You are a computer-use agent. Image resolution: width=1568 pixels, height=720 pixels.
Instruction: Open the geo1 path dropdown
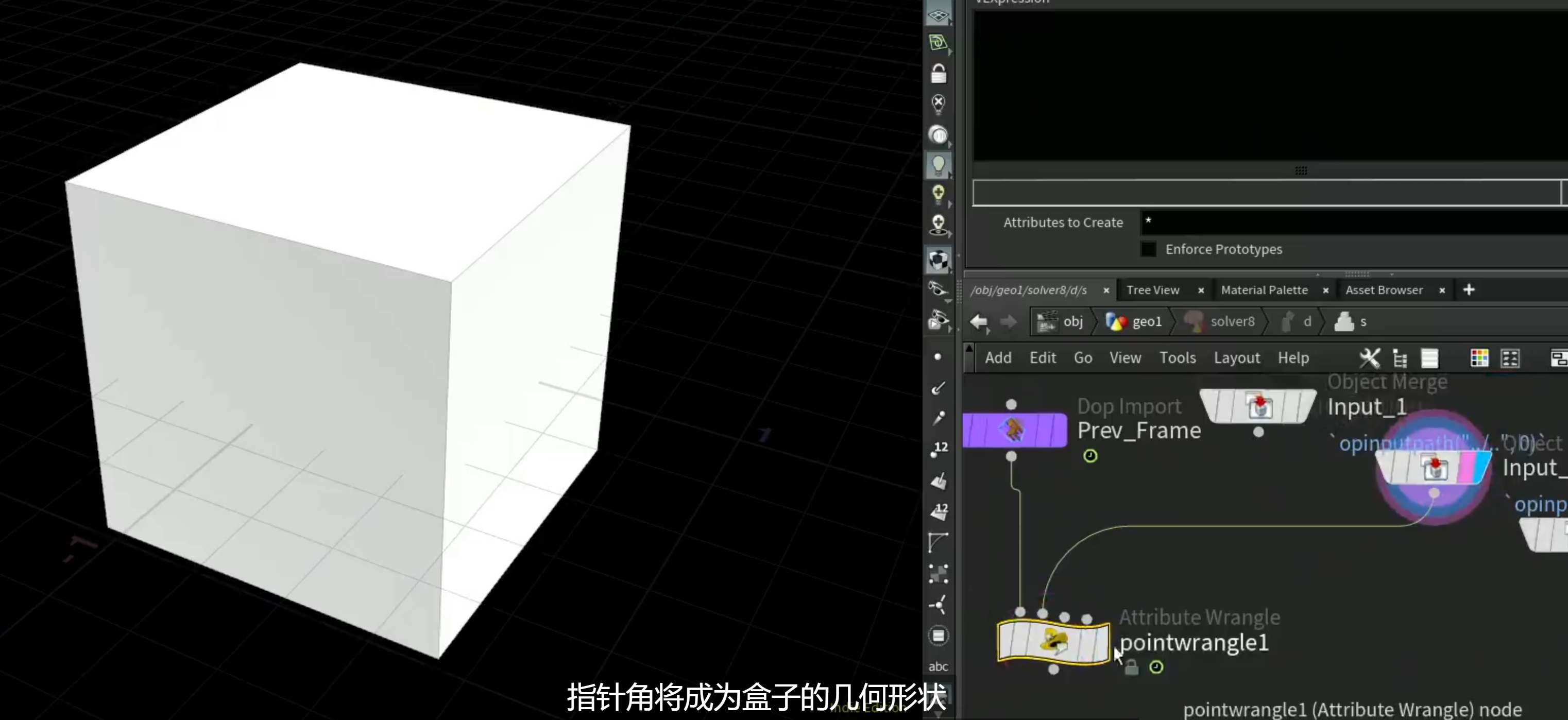point(1133,321)
